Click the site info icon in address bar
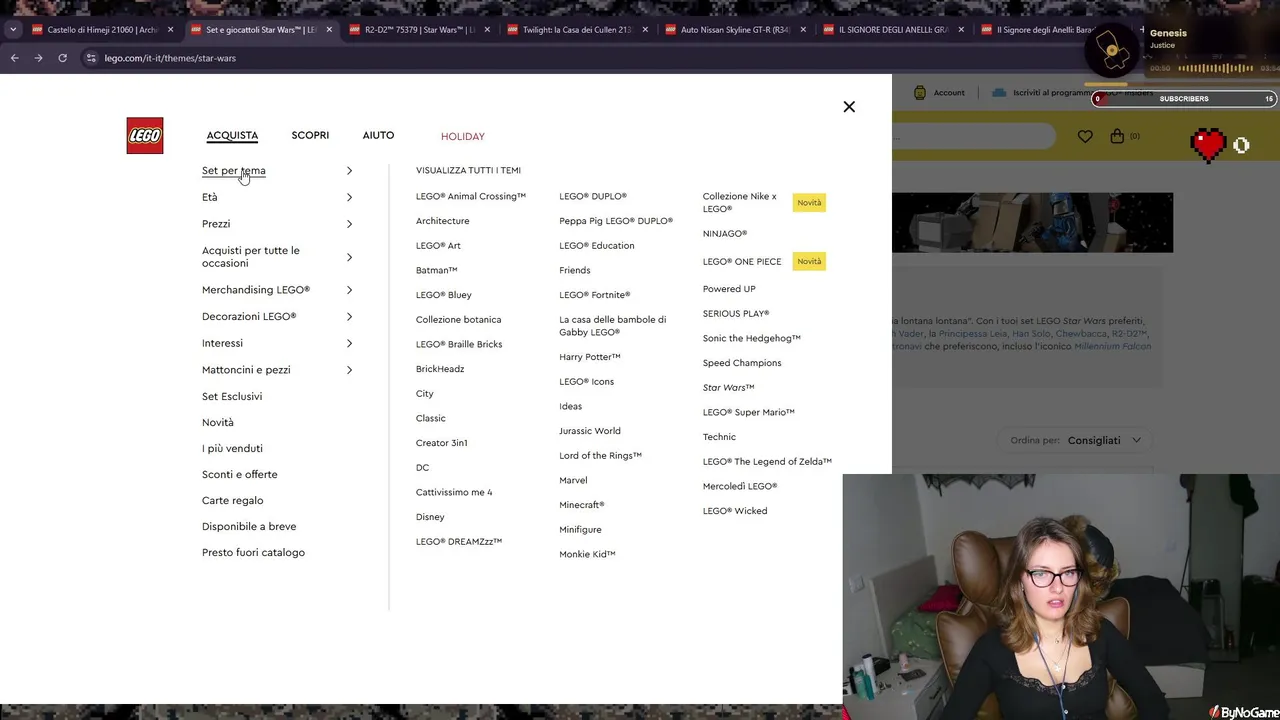1280x720 pixels. pyautogui.click(x=91, y=58)
